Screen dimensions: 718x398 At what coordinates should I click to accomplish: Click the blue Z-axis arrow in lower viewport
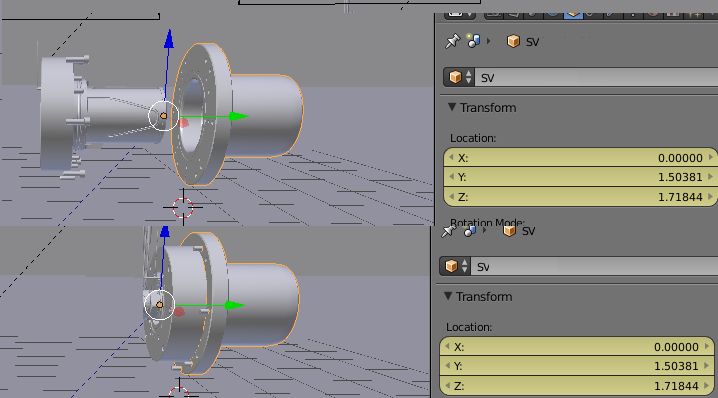point(165,232)
